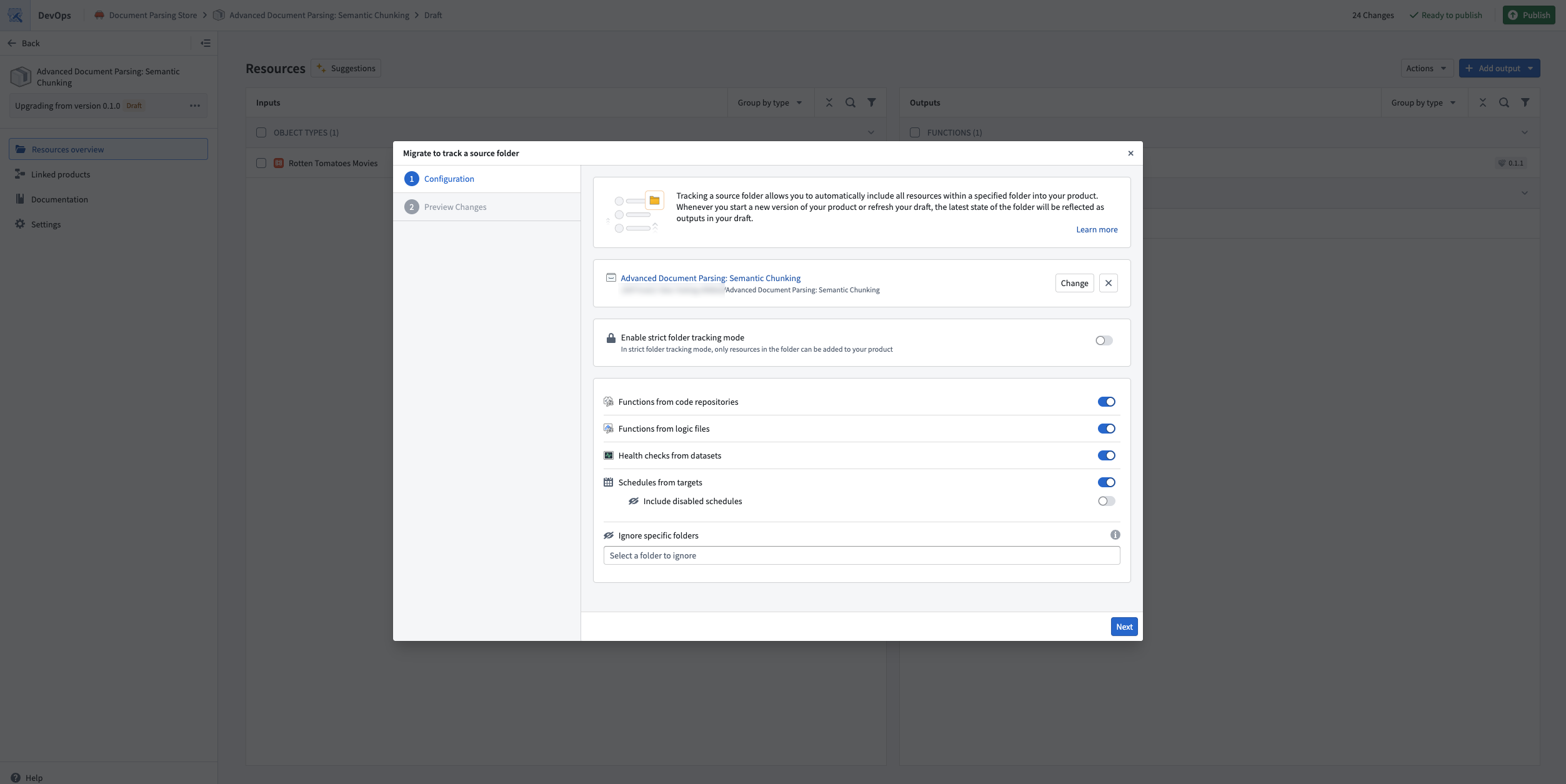Enable Include disabled schedules
The width and height of the screenshot is (1566, 784).
(1107, 500)
